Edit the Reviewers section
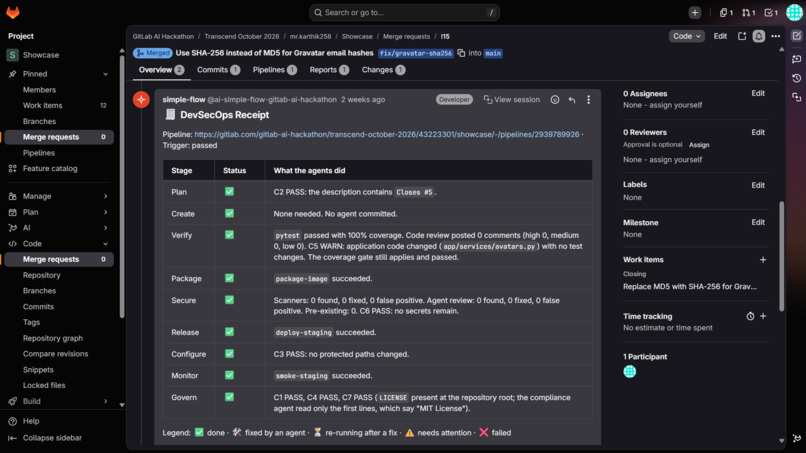 pyautogui.click(x=758, y=133)
